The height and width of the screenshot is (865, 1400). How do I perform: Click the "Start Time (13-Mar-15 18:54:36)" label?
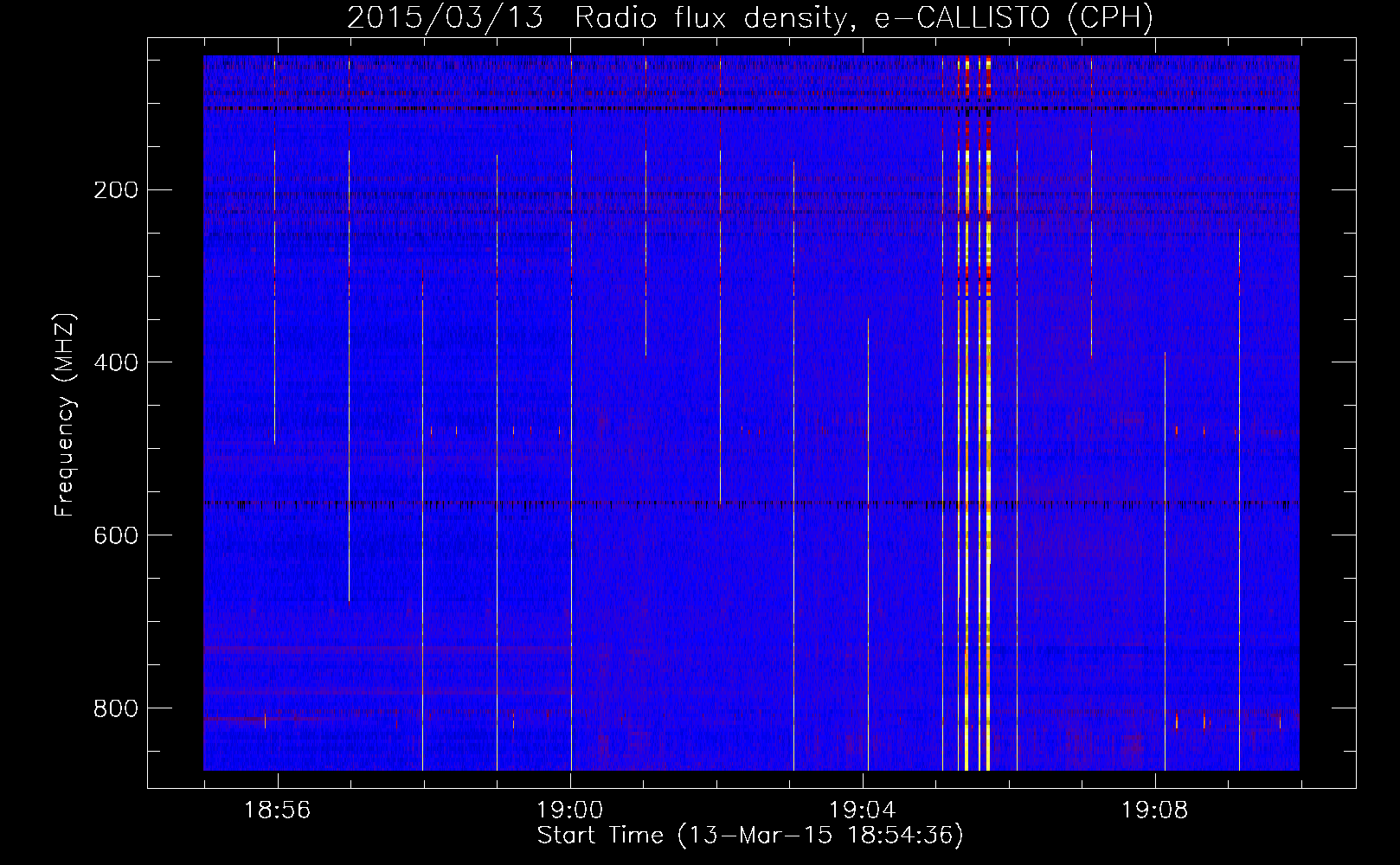(x=750, y=836)
